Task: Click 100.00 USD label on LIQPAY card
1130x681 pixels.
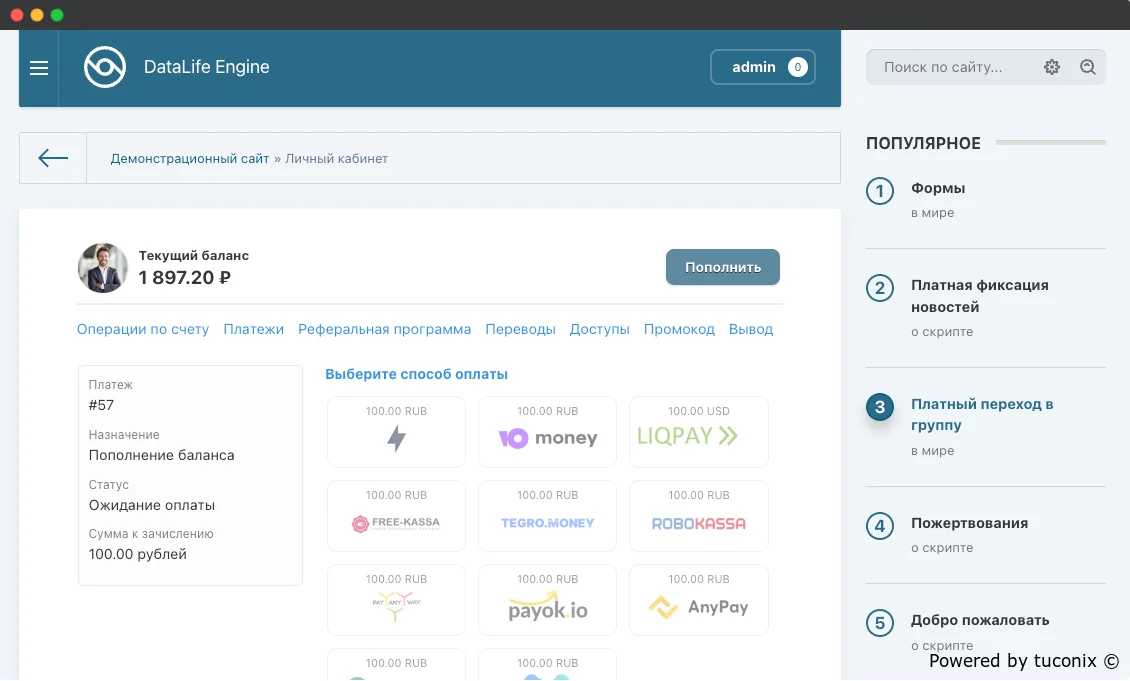Action: [698, 411]
